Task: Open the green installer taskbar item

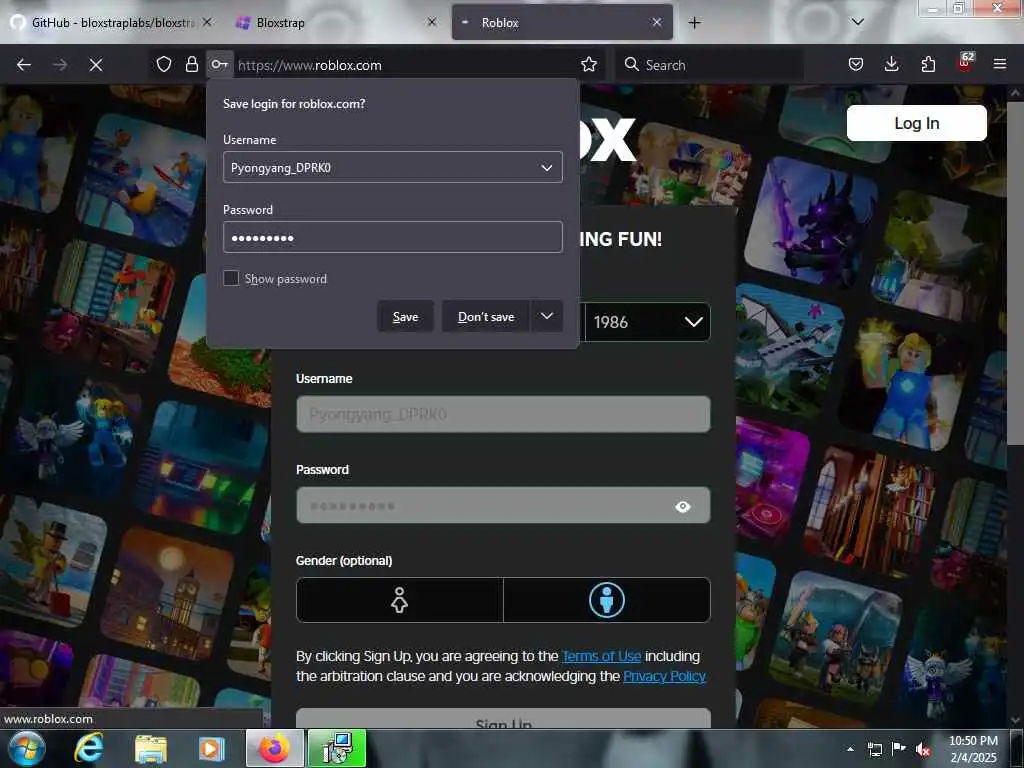Action: pyautogui.click(x=337, y=748)
